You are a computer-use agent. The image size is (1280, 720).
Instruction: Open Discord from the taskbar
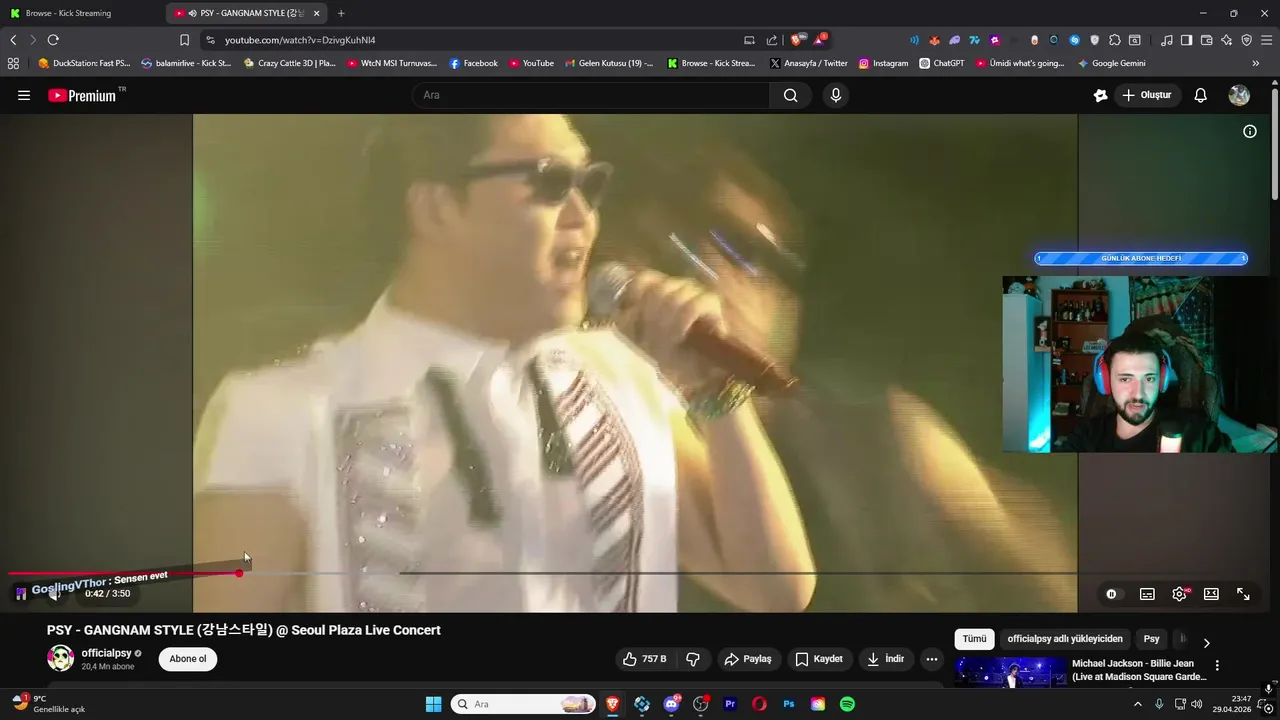[x=671, y=704]
